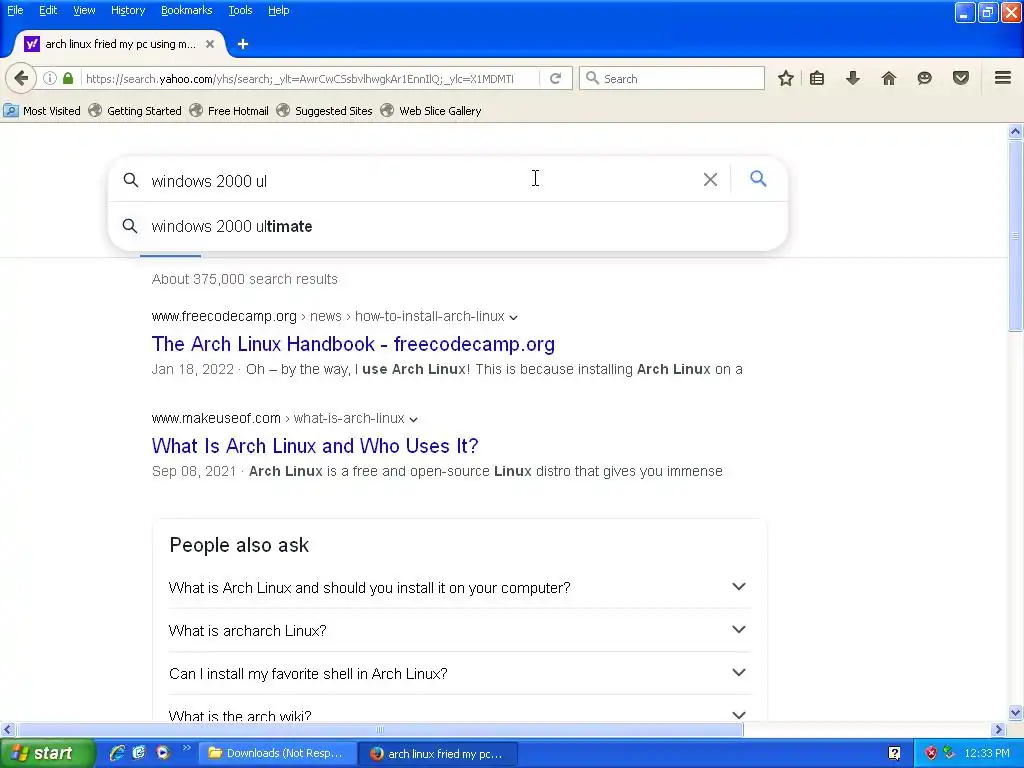Expand 'What is Arch Linux and should you install' question

coord(460,587)
